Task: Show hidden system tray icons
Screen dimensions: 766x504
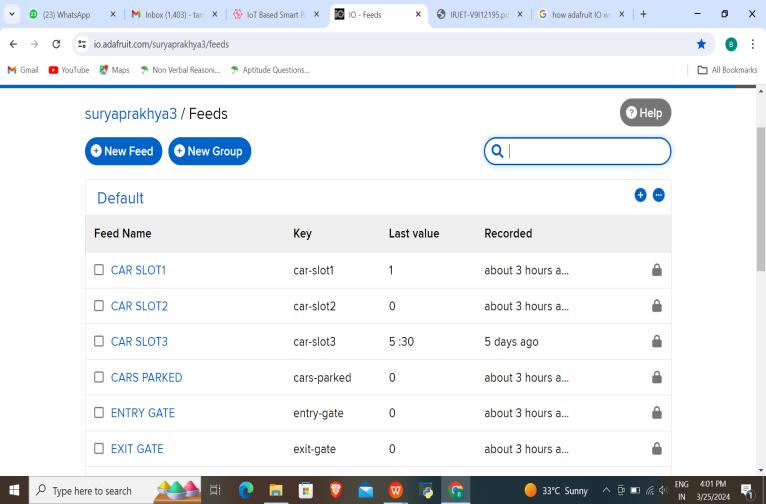Action: (x=606, y=490)
